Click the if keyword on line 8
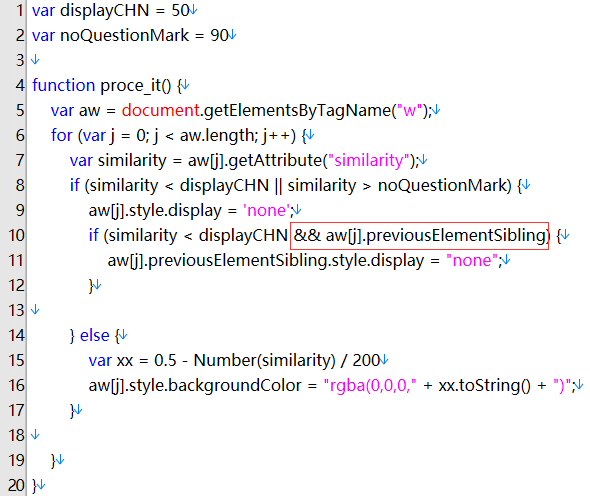 (x=75, y=185)
